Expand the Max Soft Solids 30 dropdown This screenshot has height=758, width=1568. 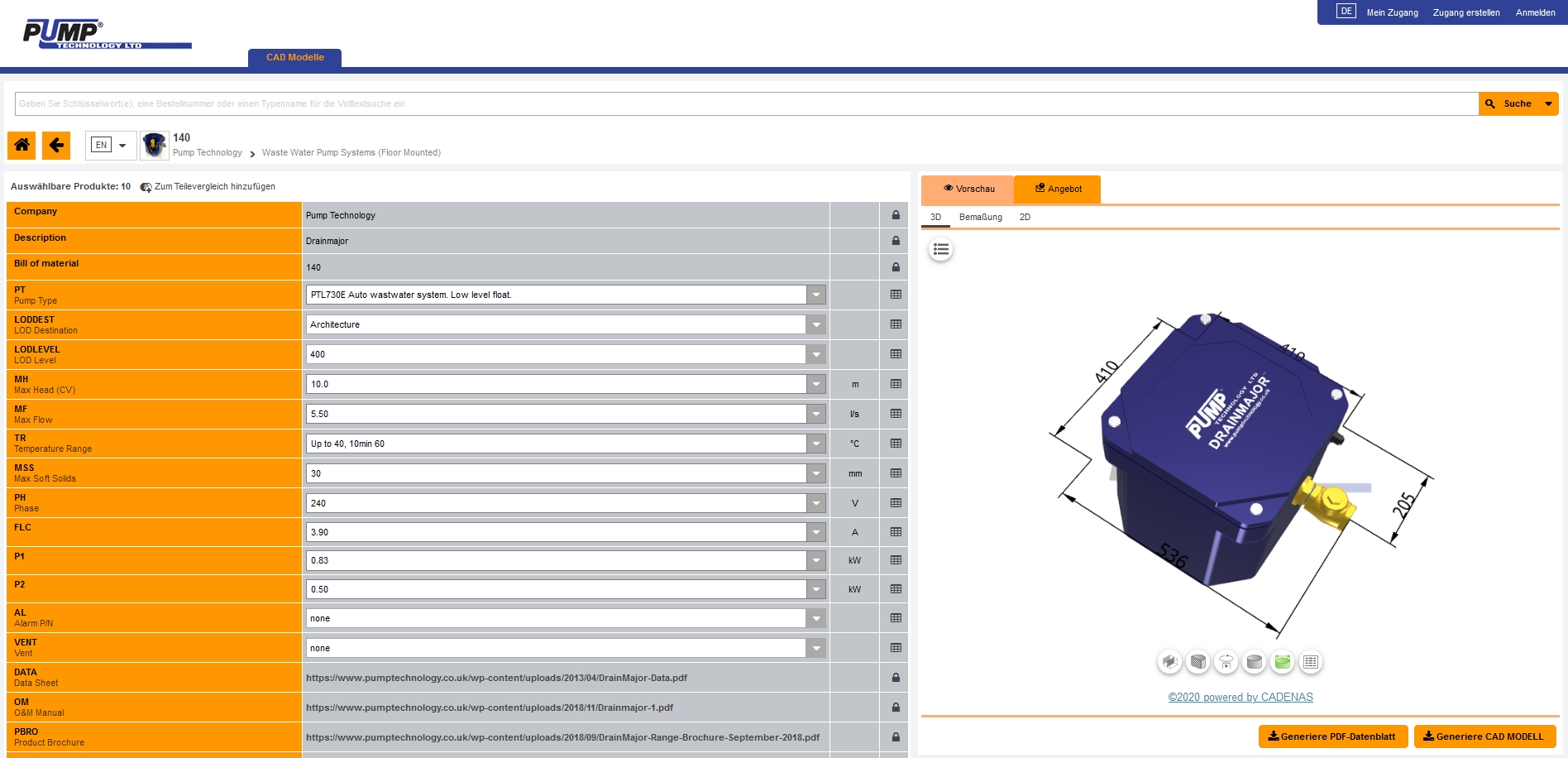pos(816,473)
